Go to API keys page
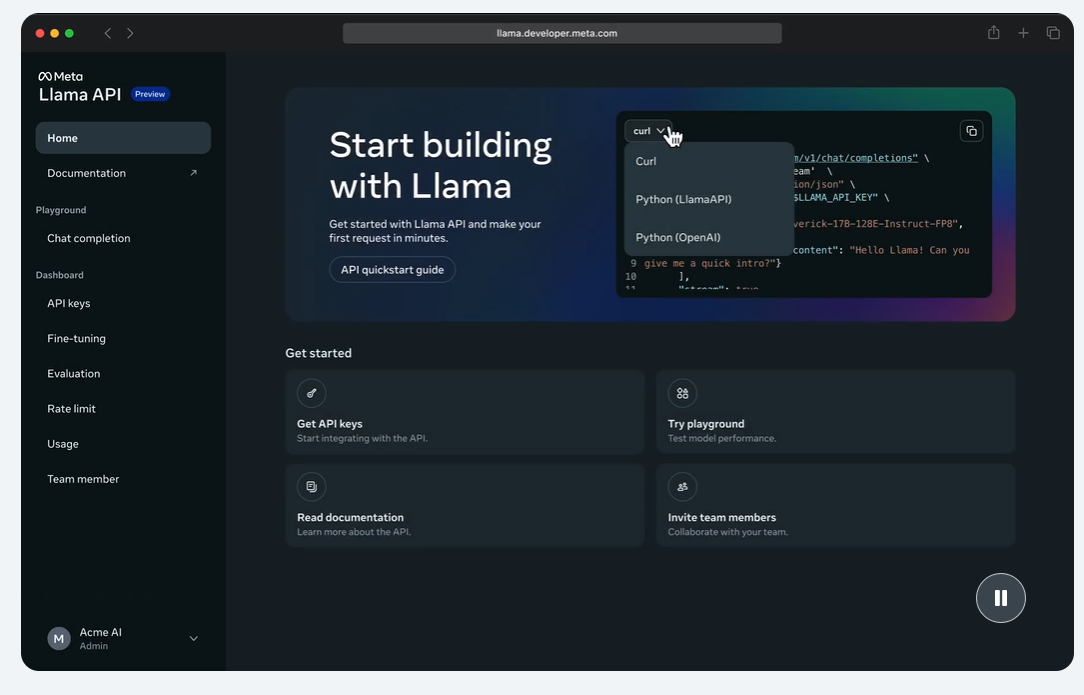The image size is (1084, 695). [x=123, y=303]
